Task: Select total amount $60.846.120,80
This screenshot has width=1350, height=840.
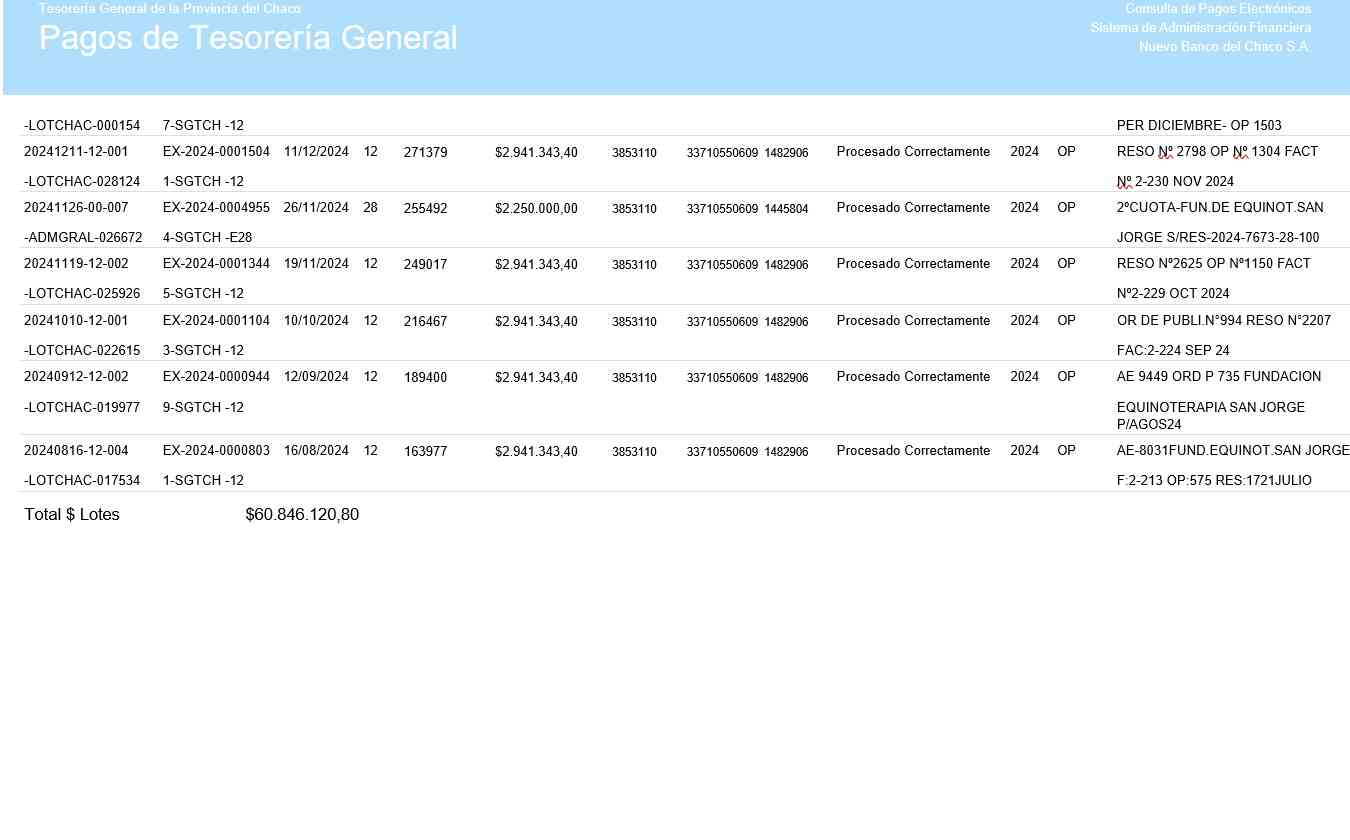Action: click(302, 515)
